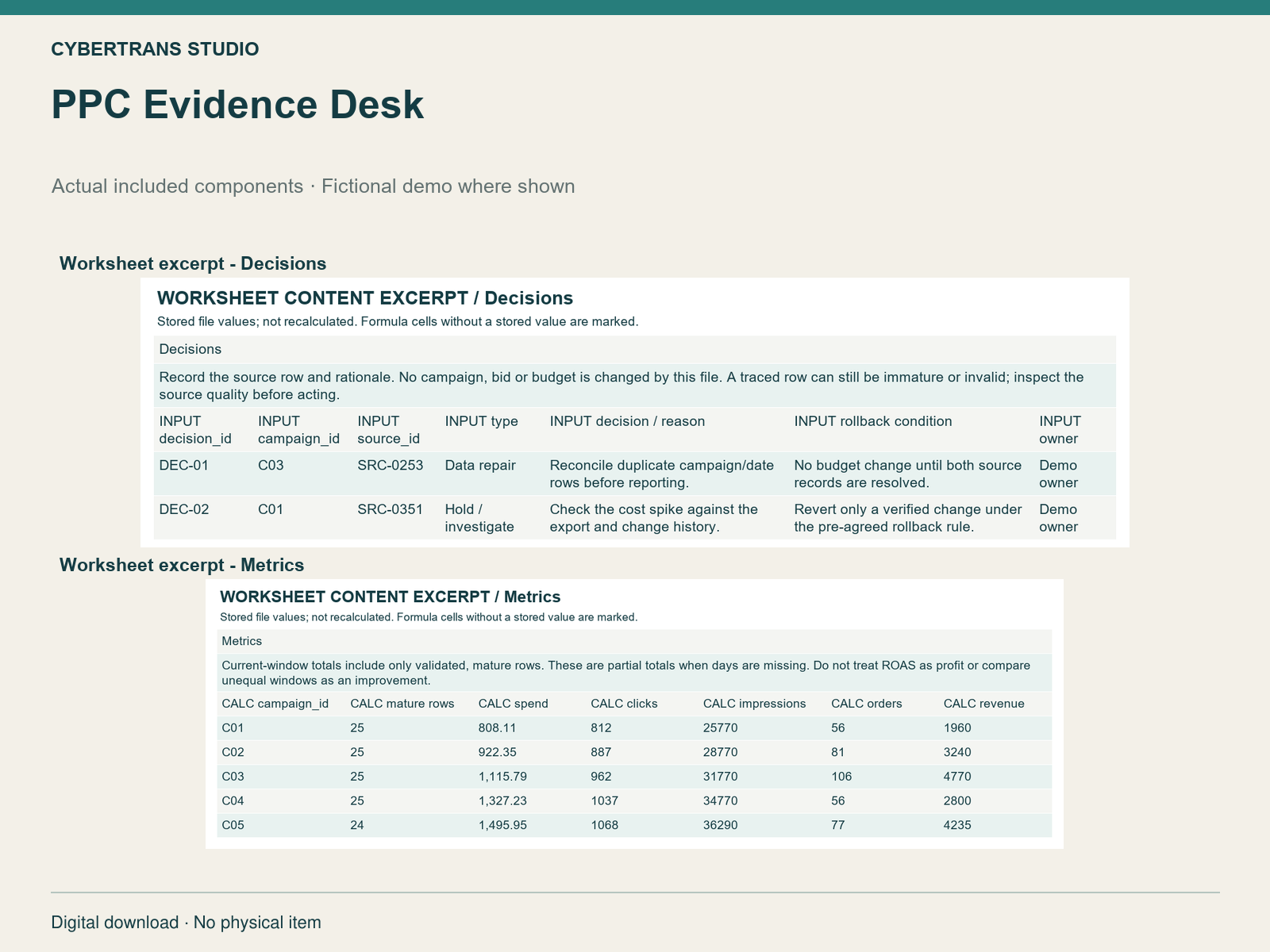Click the 'INPUT rollback condition' column header
The image size is (1270, 952).
click(873, 421)
